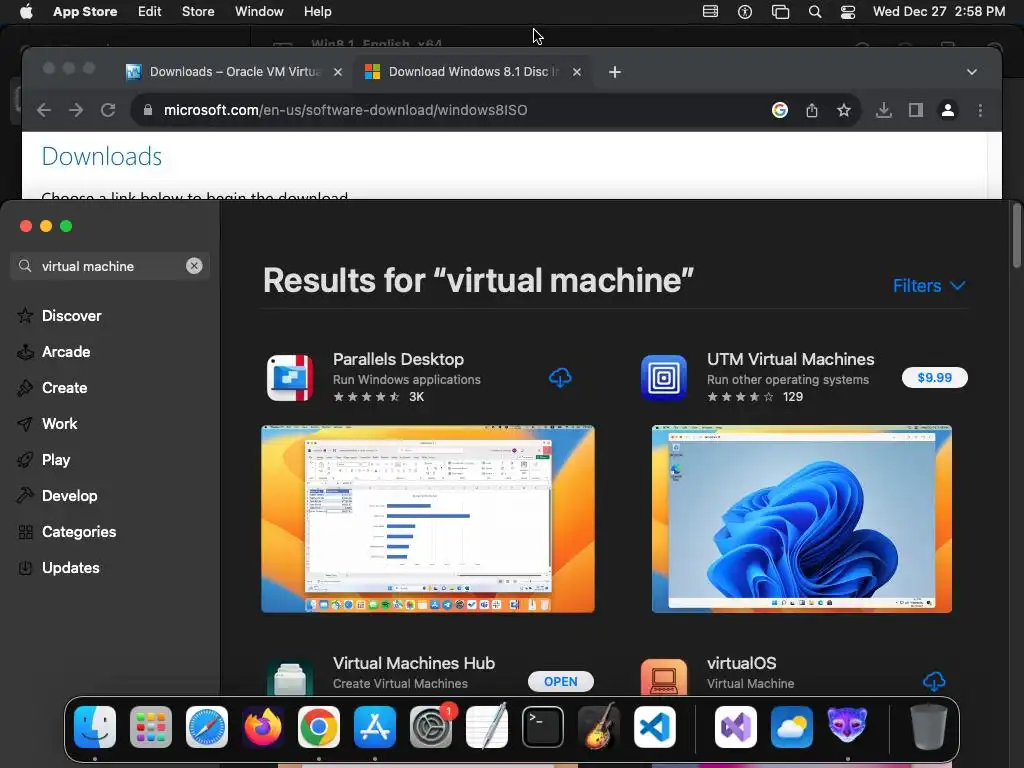This screenshot has height=768, width=1024.
Task: Open the Edit menu
Action: point(150,11)
